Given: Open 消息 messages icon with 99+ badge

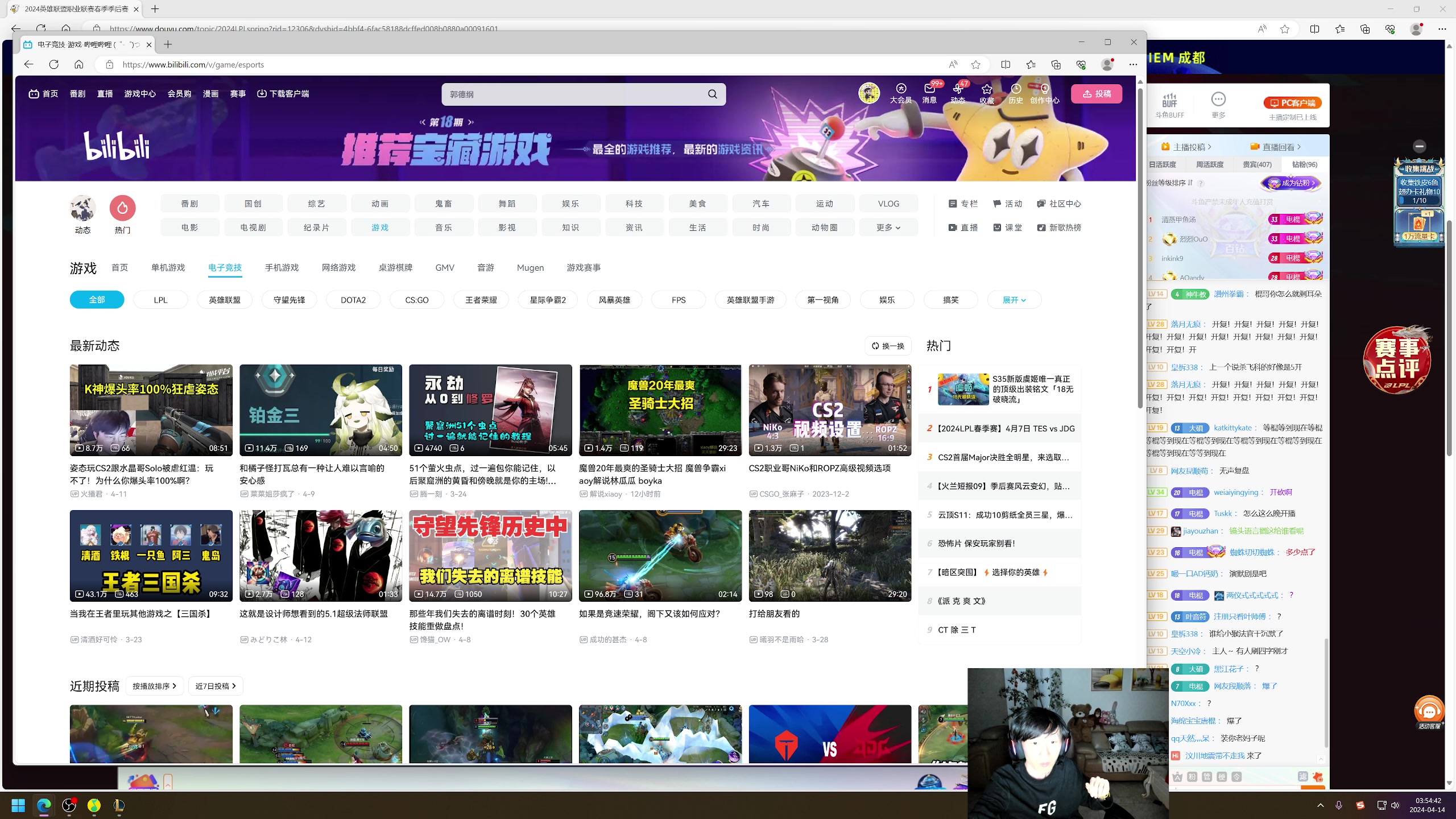Looking at the screenshot, I should click(929, 93).
